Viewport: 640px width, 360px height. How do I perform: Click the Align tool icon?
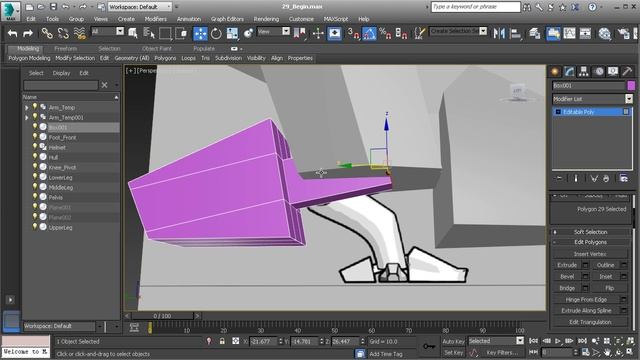coord(515,33)
